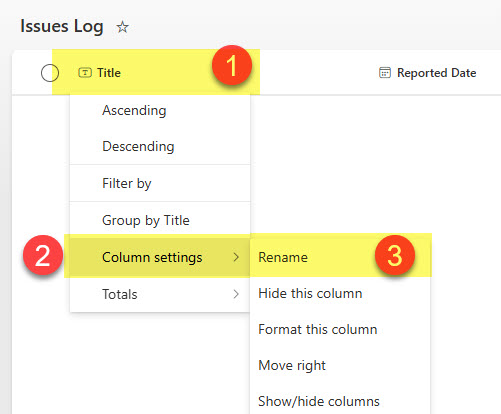The width and height of the screenshot is (501, 414).
Task: Favorite the Issues Log list with star icon
Action: 122,27
